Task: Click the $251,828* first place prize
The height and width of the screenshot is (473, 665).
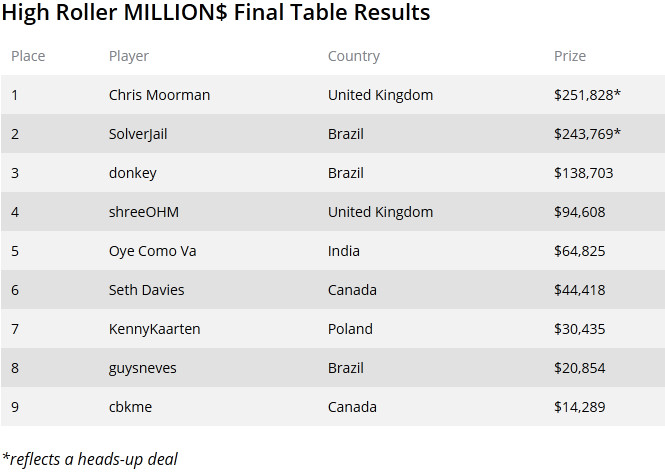Action: click(x=587, y=95)
